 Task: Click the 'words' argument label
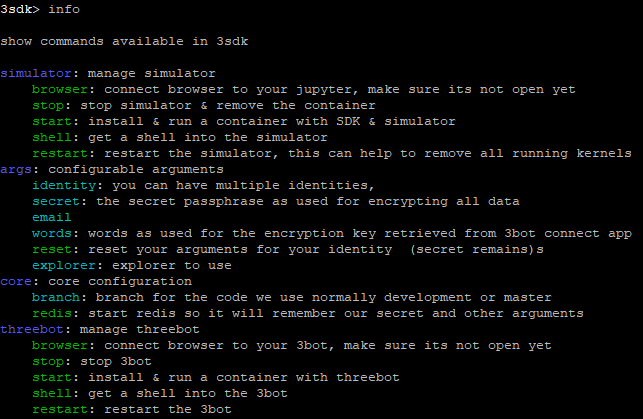[x=52, y=233]
